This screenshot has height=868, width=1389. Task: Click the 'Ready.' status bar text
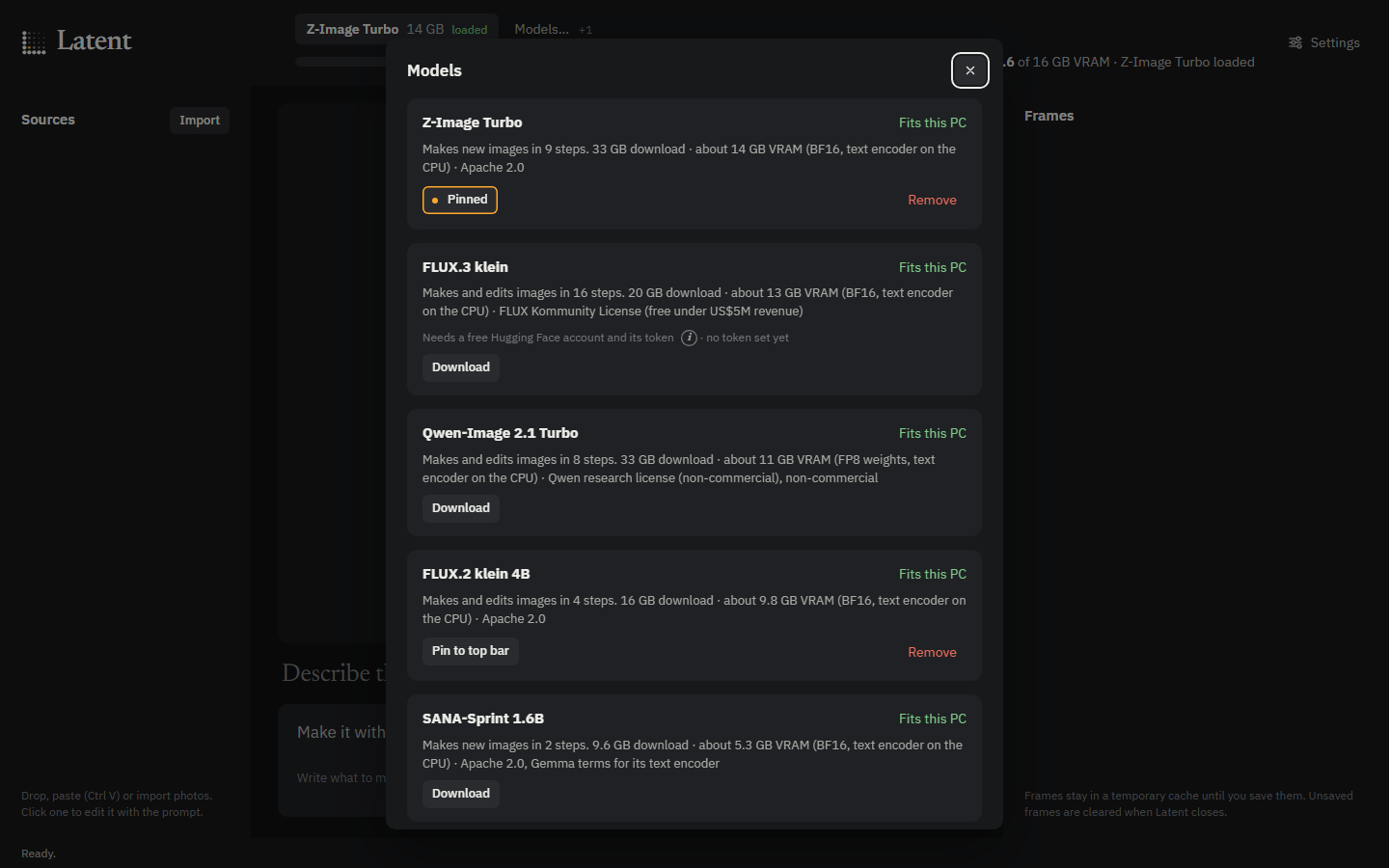39,854
